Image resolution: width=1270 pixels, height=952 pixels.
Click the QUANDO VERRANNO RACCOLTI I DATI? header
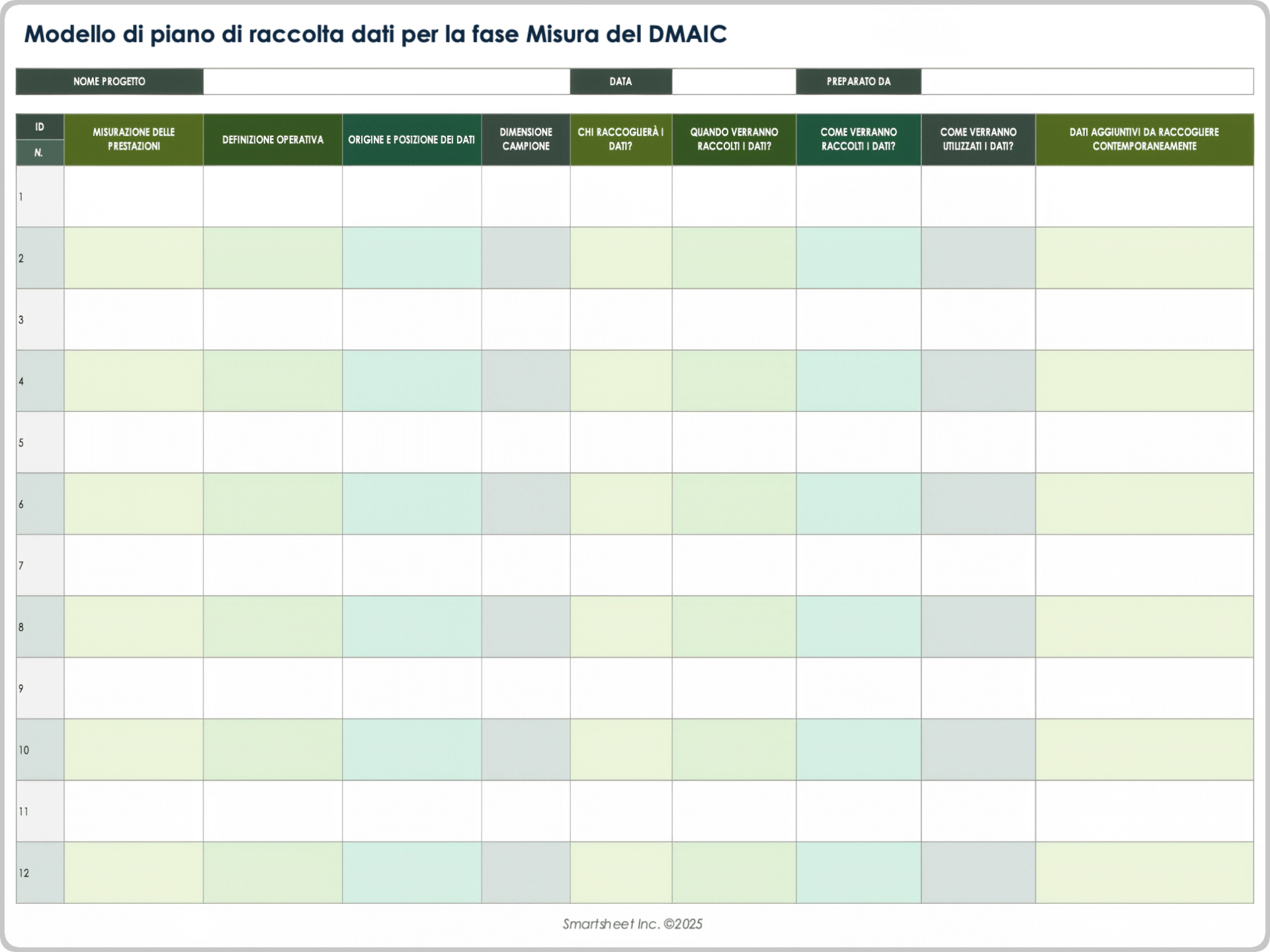pos(734,139)
